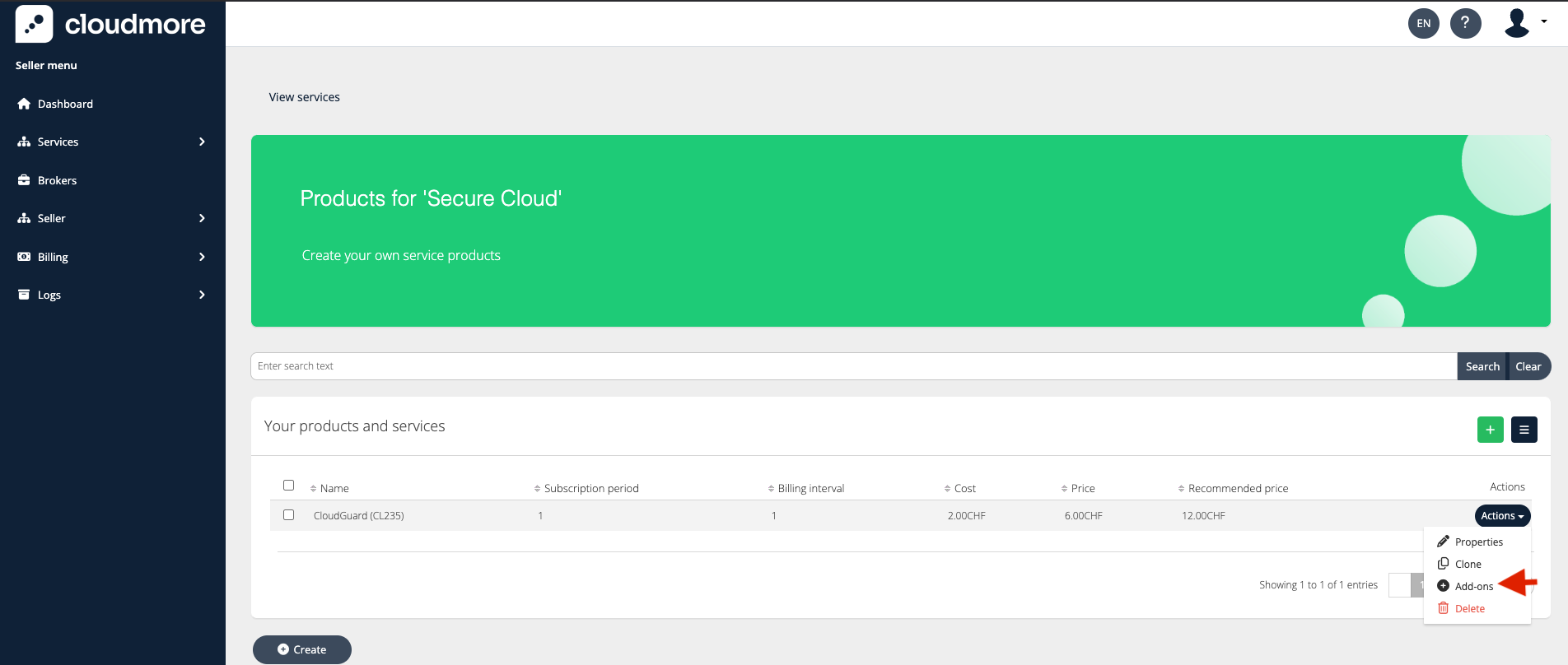Check the CloudGuard (CL235) row checkbox
The height and width of the screenshot is (665, 1568).
[x=288, y=515]
